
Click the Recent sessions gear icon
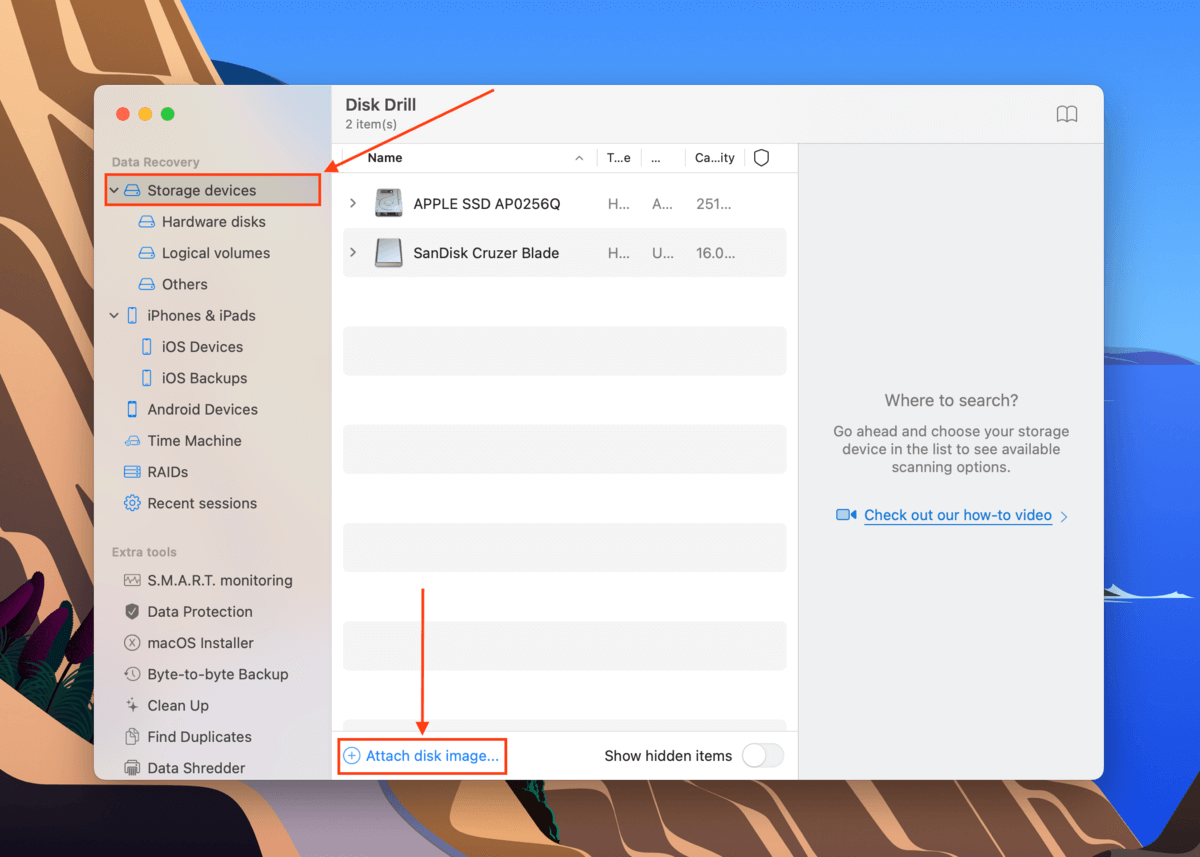click(132, 503)
